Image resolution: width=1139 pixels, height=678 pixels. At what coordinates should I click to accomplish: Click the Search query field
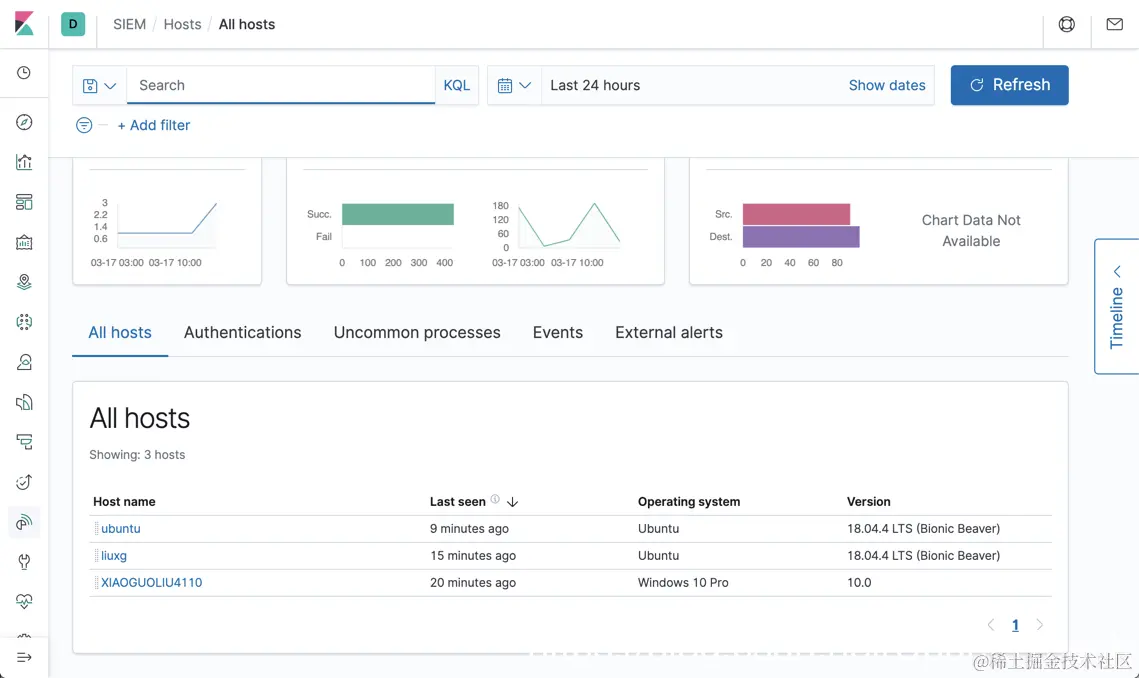pos(281,85)
